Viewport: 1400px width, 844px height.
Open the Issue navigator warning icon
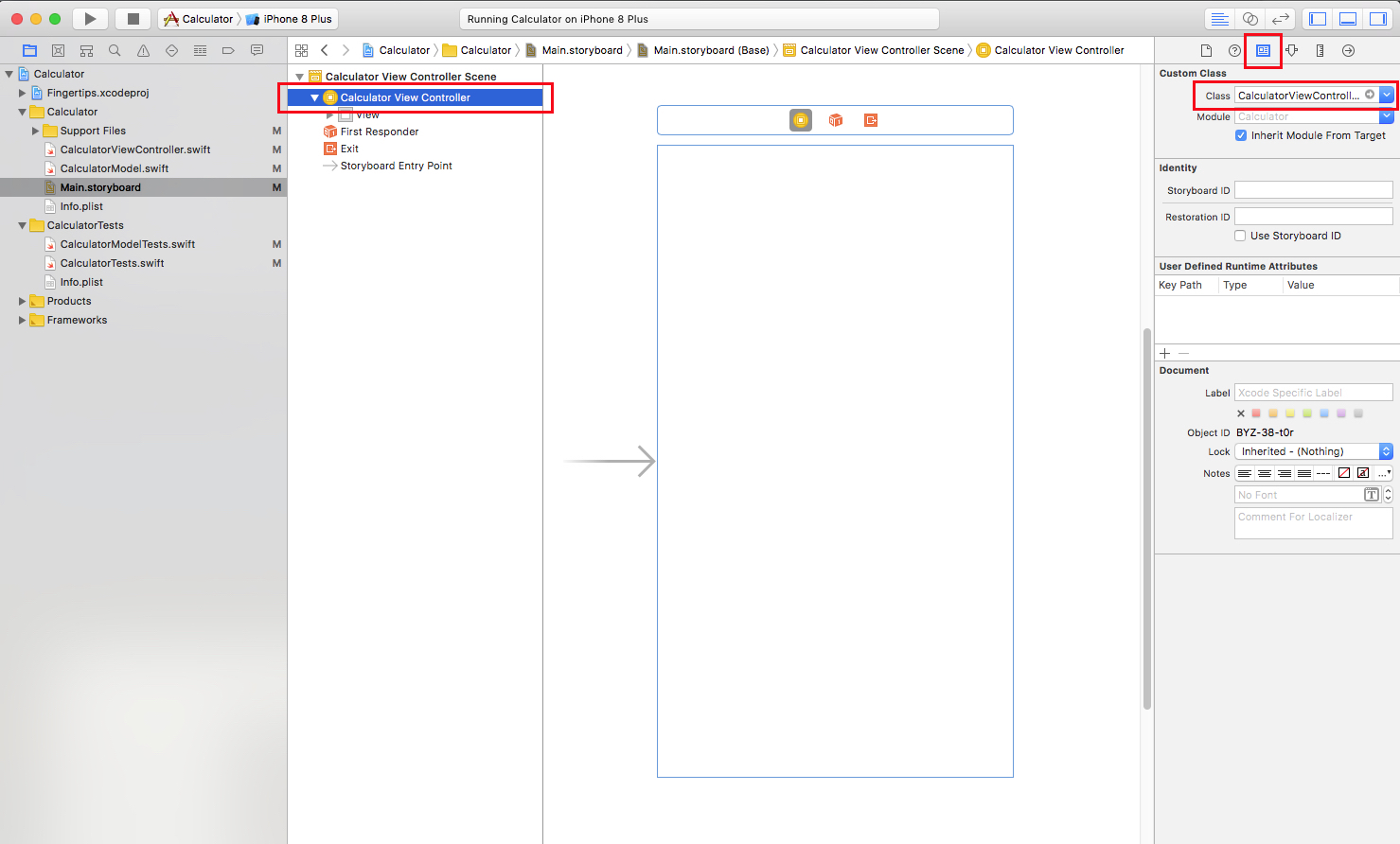point(143,50)
